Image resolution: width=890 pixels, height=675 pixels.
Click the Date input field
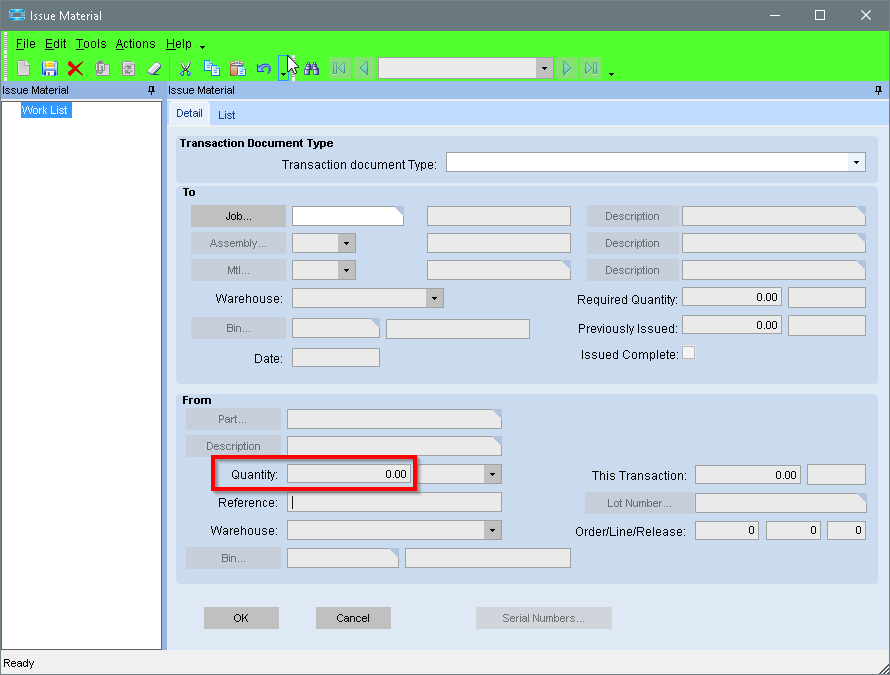pos(335,358)
